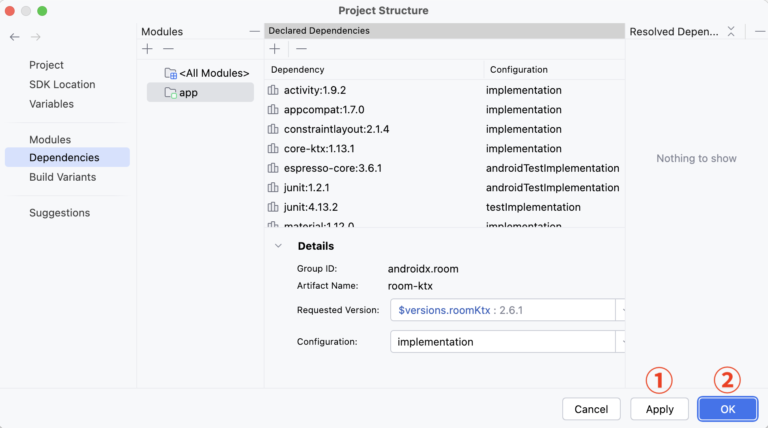This screenshot has height=428, width=768.
Task: Add a new module with plus icon
Action: point(148,49)
